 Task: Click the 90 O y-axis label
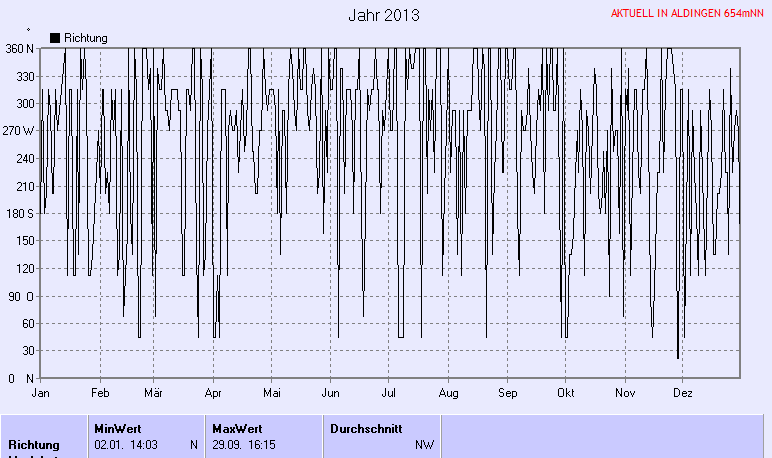(x=21, y=296)
